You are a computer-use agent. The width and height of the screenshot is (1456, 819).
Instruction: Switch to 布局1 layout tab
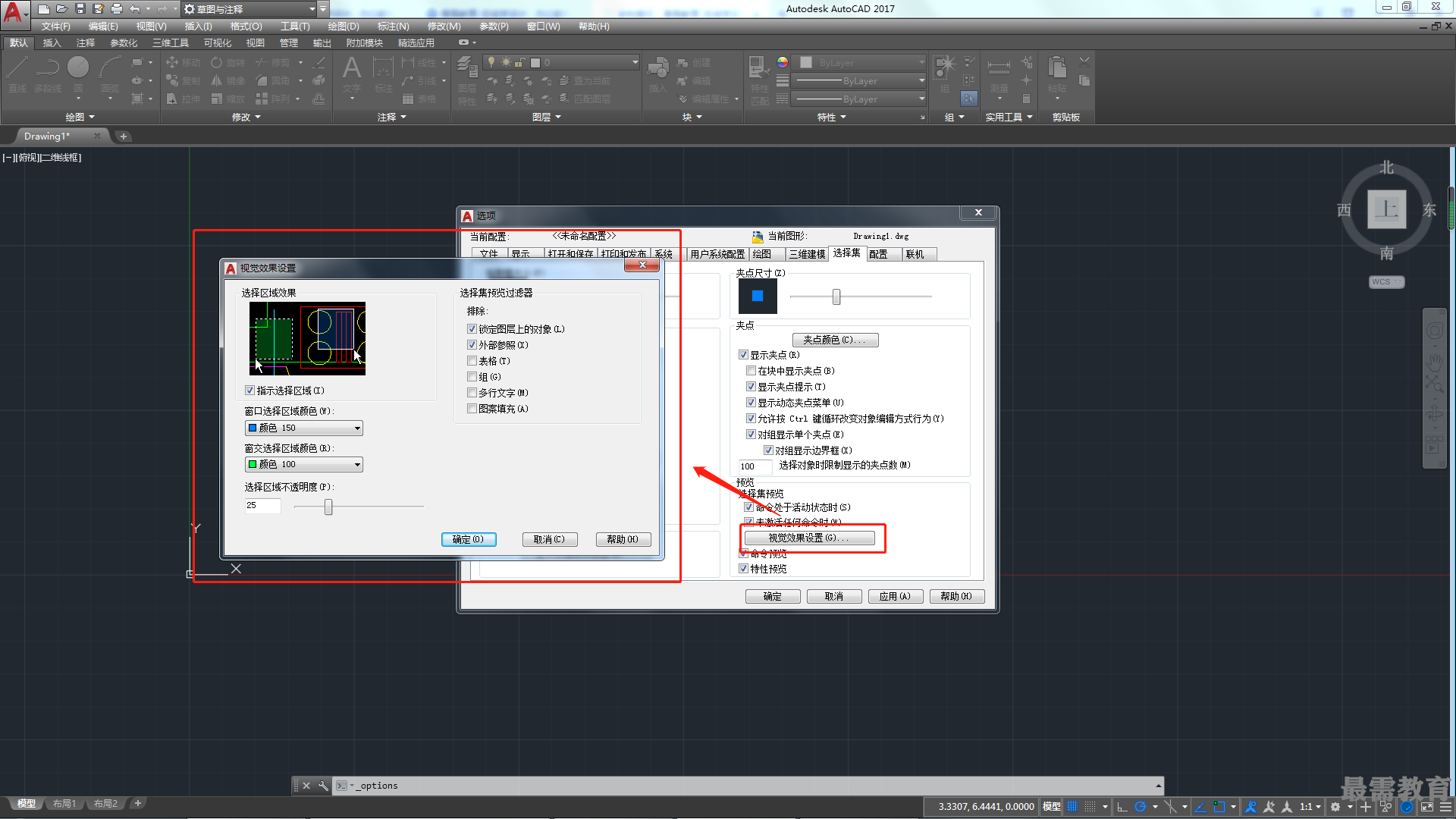(64, 804)
